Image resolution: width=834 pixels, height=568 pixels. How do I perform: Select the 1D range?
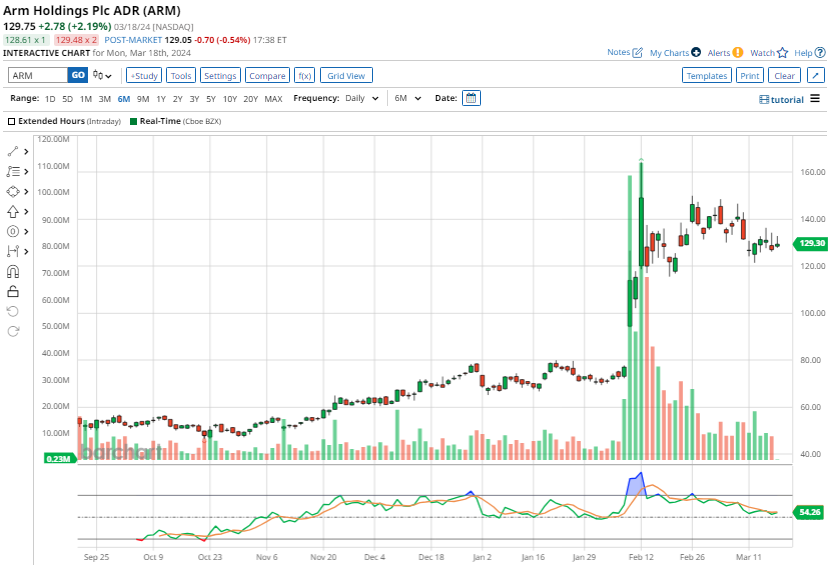pyautogui.click(x=50, y=99)
